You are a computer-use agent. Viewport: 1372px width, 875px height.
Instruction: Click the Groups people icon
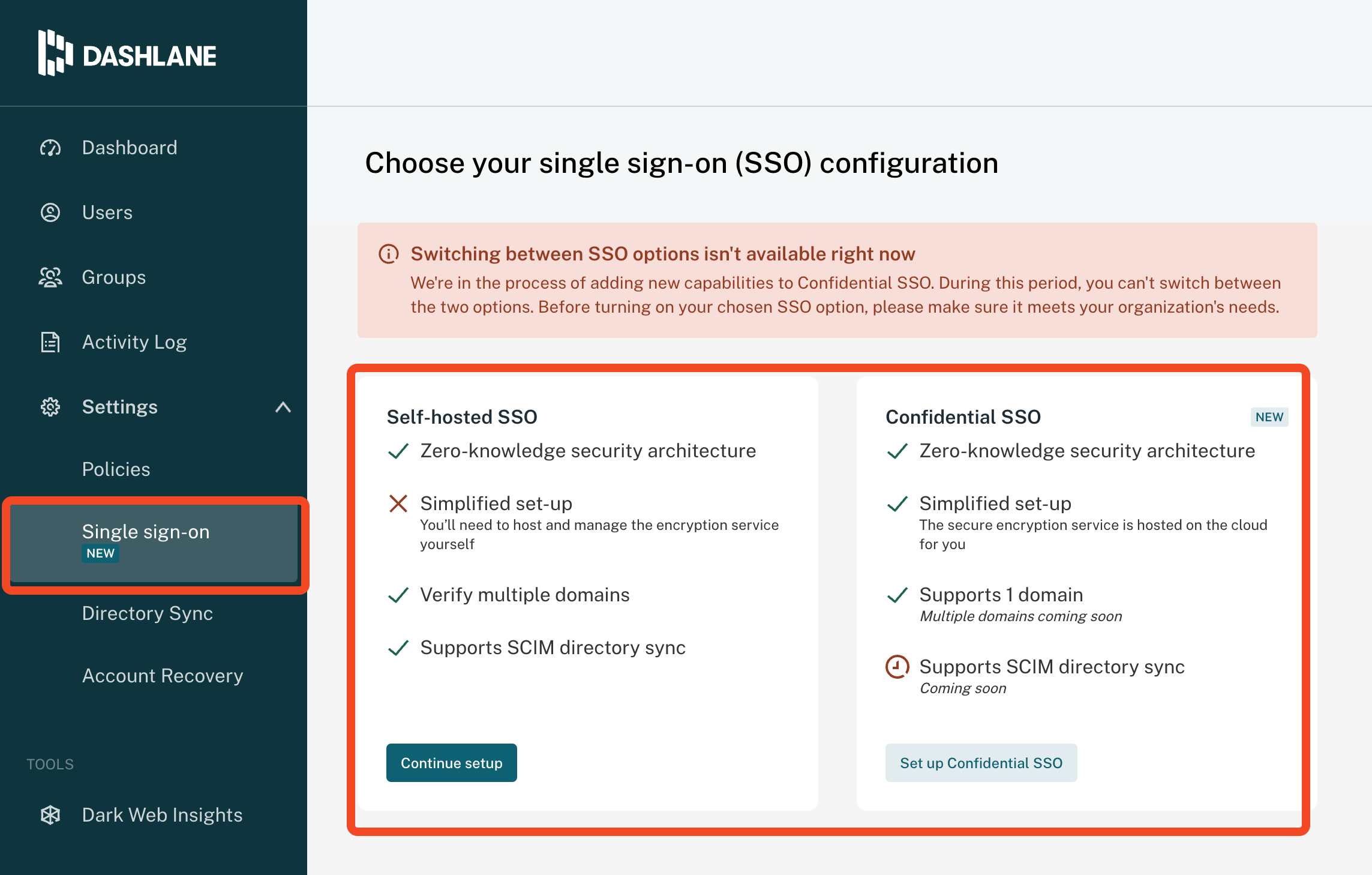click(50, 277)
